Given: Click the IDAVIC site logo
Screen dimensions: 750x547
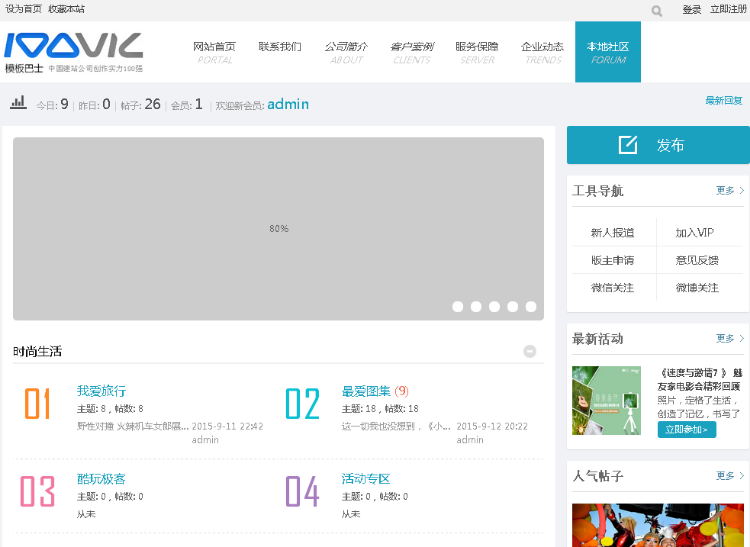Looking at the screenshot, I should coord(73,53).
